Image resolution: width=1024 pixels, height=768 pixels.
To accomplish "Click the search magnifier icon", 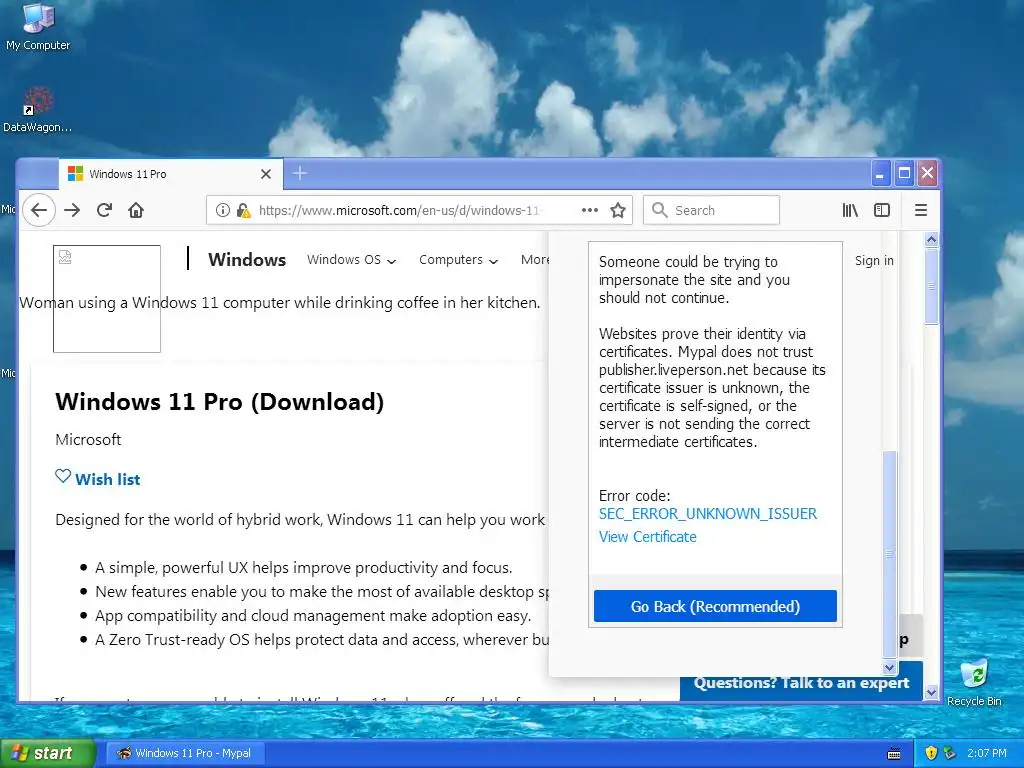I will pyautogui.click(x=660, y=210).
